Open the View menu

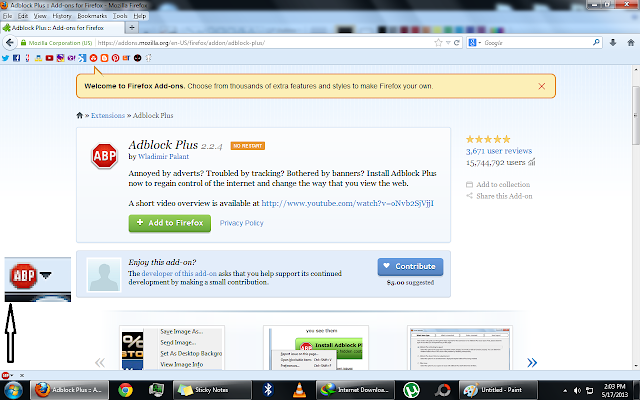click(40, 16)
